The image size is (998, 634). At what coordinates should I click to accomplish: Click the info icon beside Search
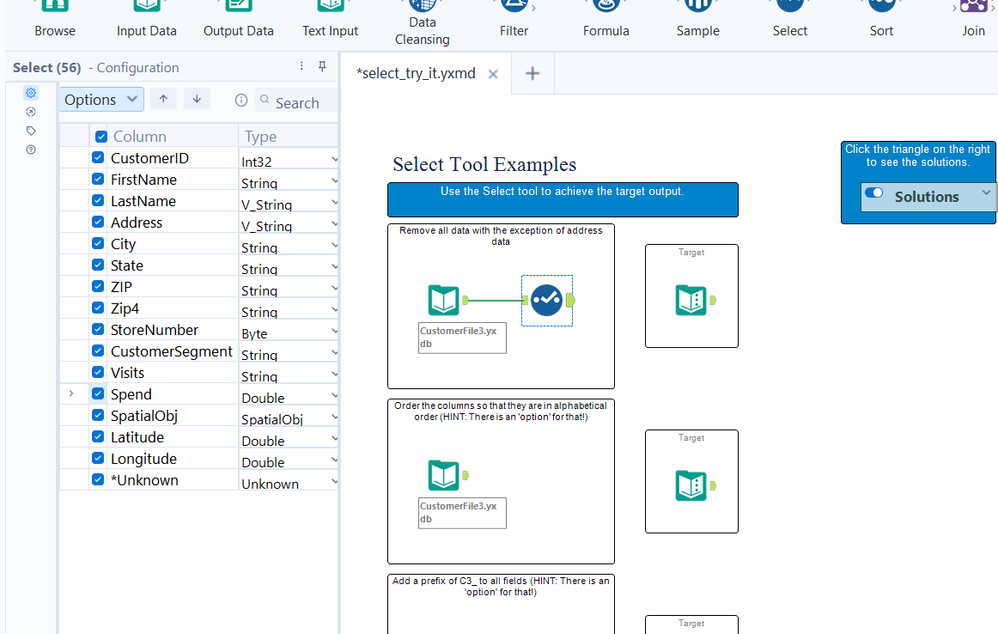point(241,100)
